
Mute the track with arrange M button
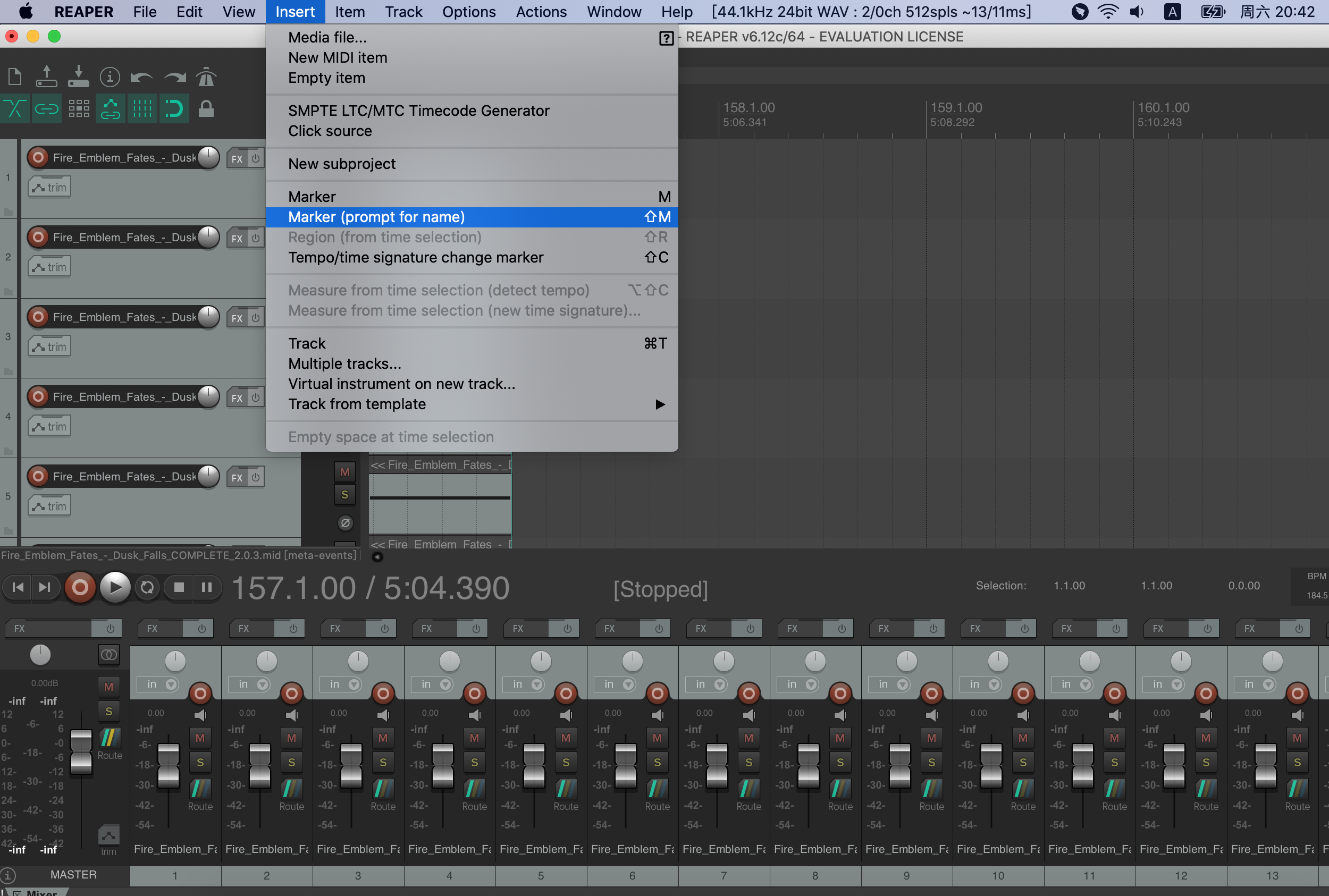click(x=344, y=472)
